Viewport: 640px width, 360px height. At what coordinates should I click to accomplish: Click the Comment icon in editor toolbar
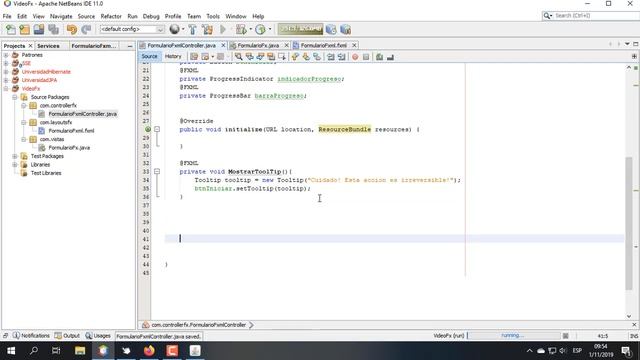(x=380, y=57)
